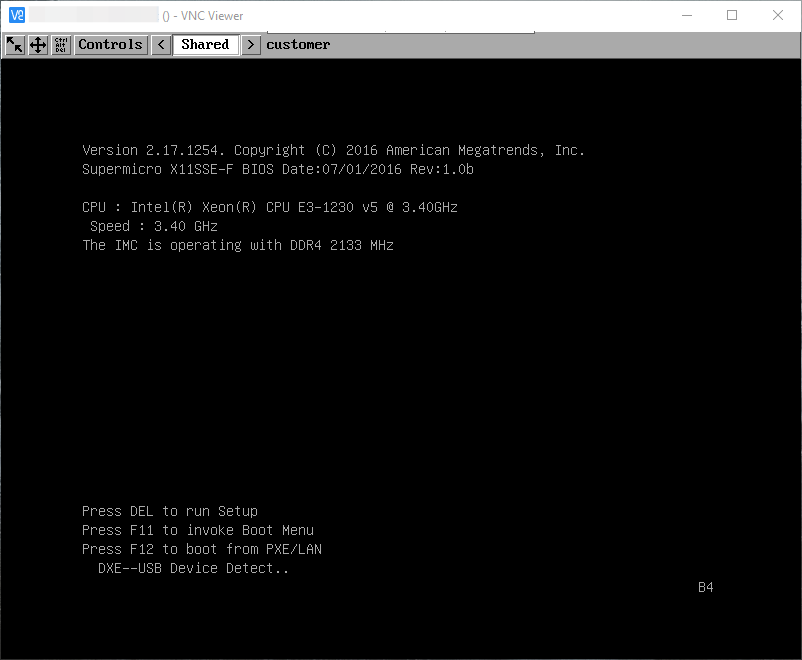Viewport: 802px width, 660px height.
Task: Click the 'Supermicro X11SSE-F BIOS Date' line
Action: click(278, 169)
